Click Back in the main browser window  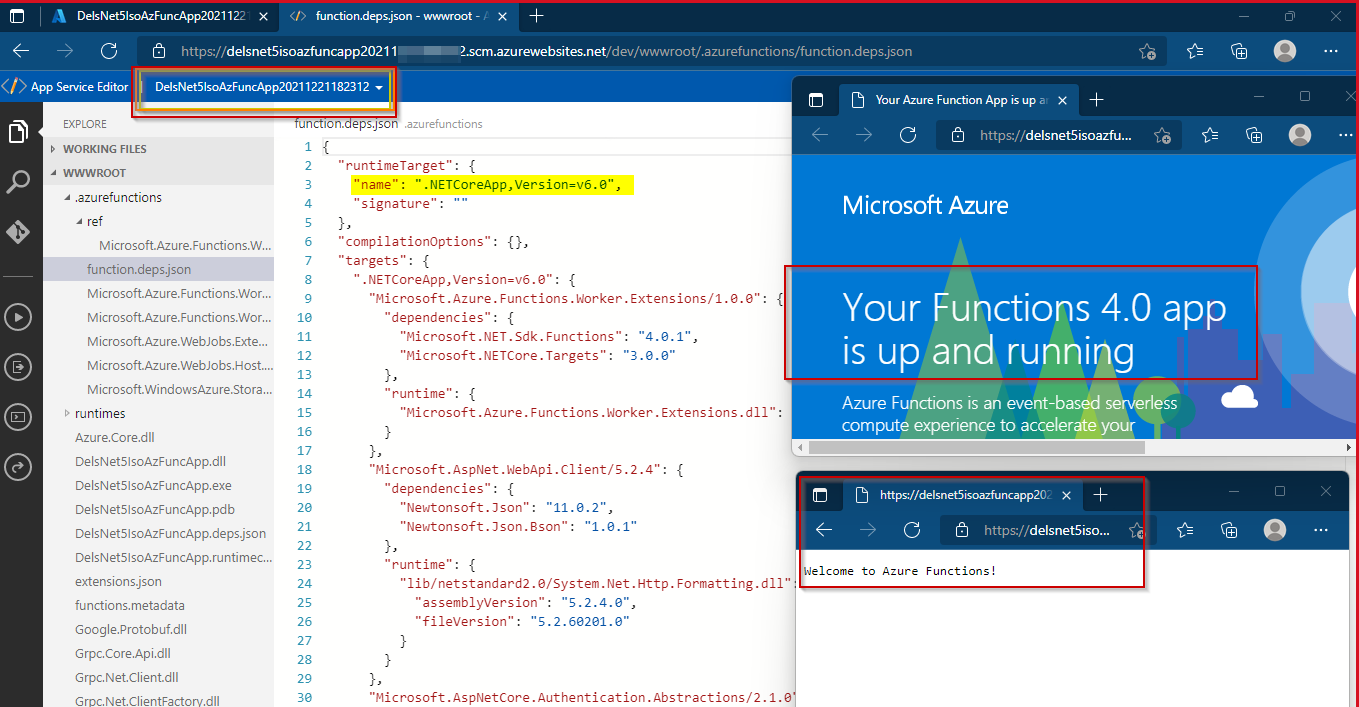pos(21,51)
